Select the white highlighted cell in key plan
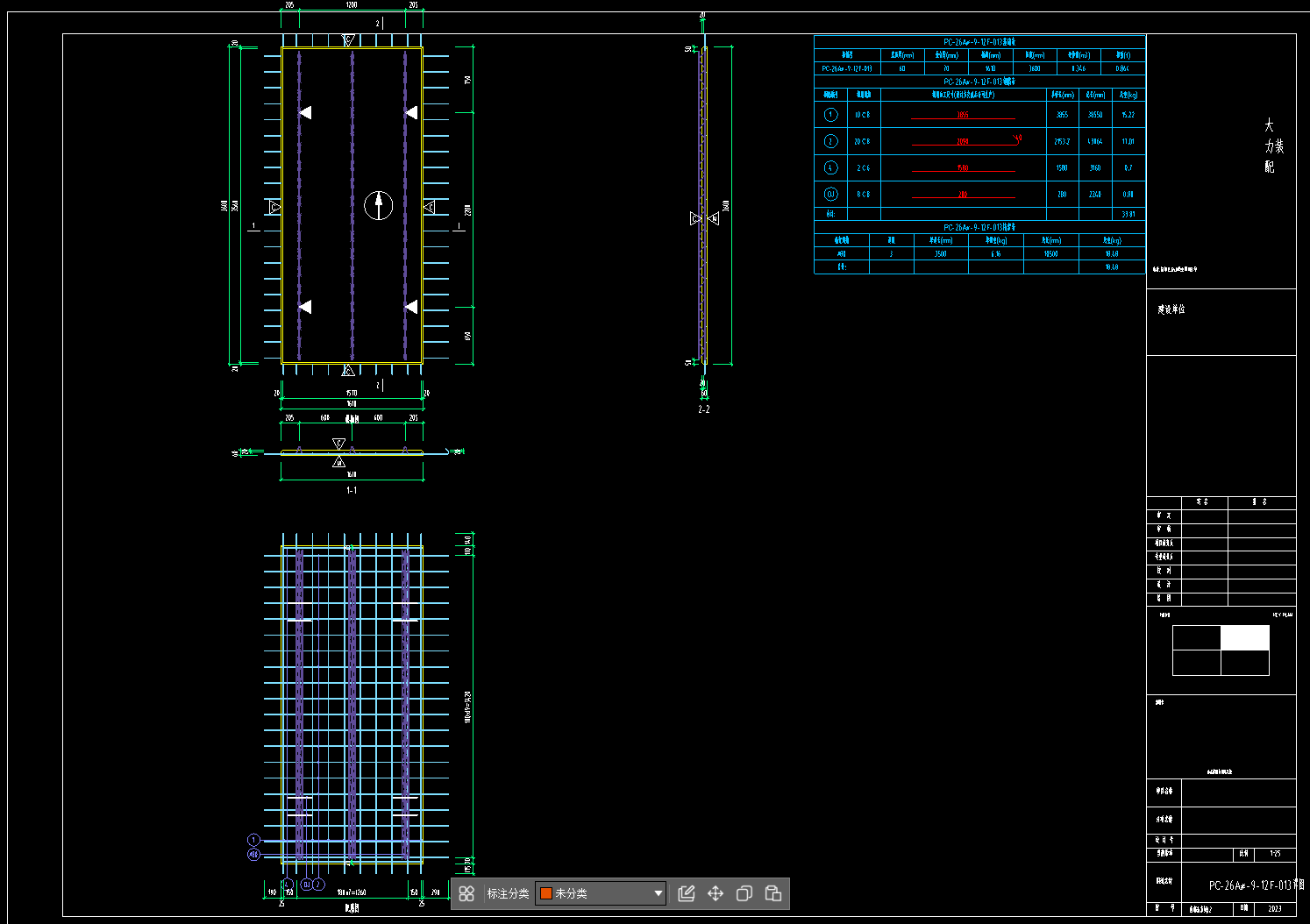Screen dimensions: 1310x924 tap(1245, 638)
